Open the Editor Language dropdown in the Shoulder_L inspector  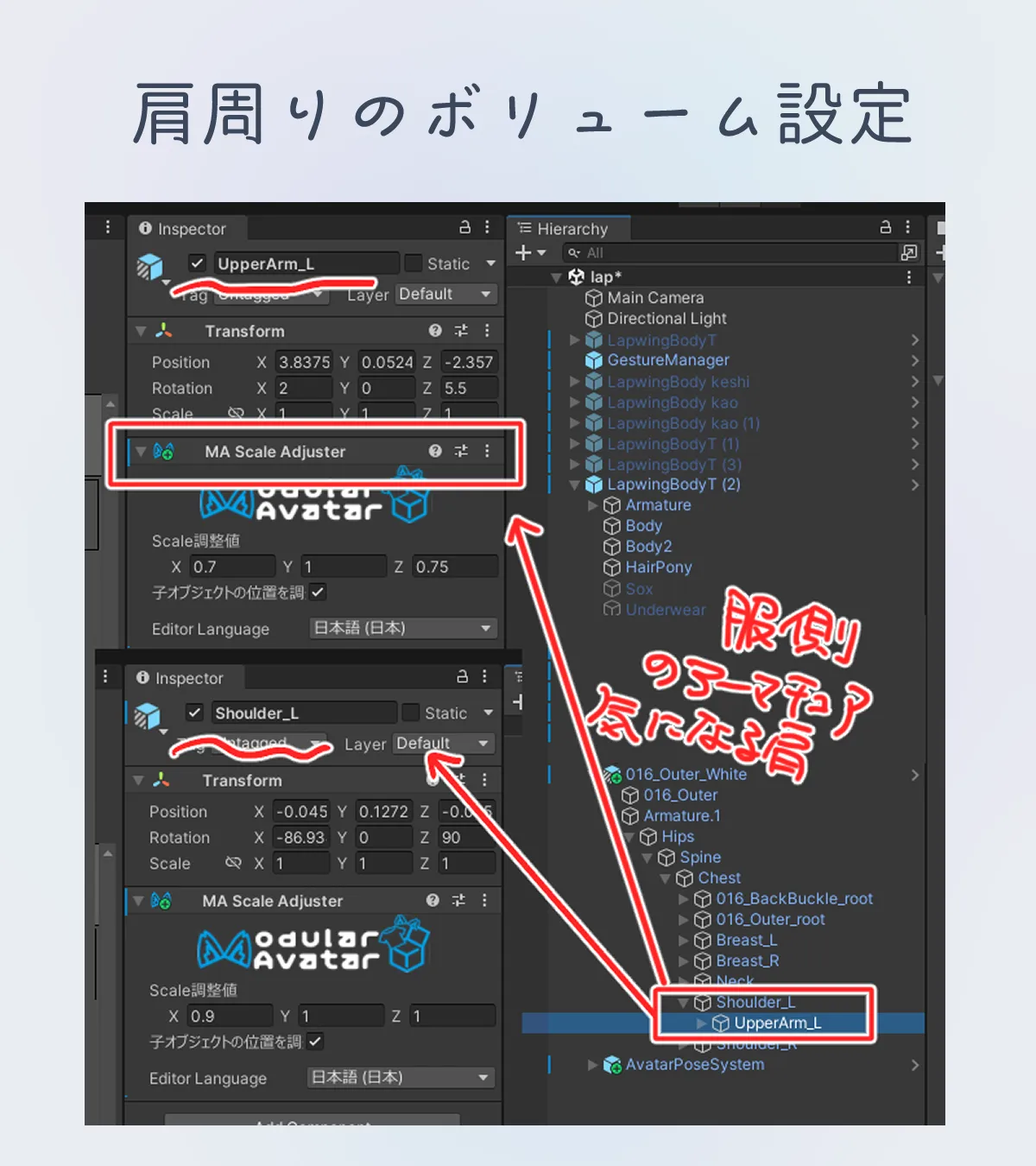[401, 1077]
